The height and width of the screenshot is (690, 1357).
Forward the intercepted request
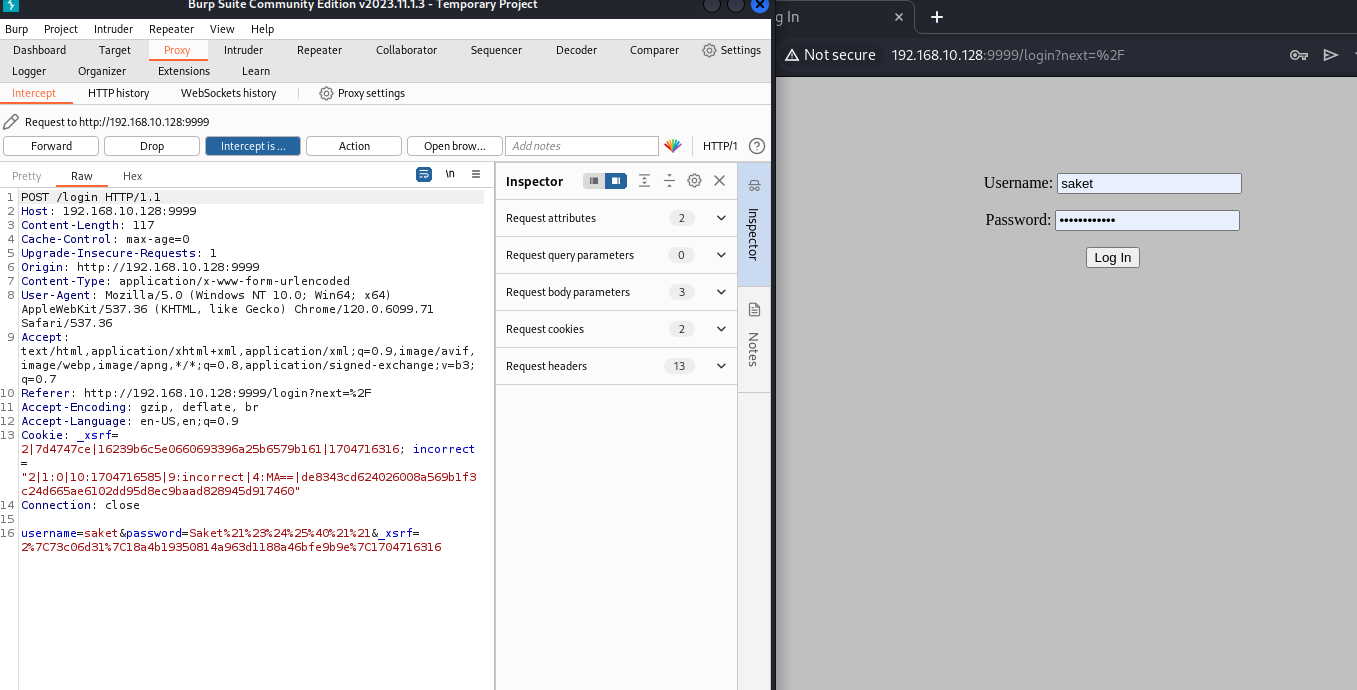click(x=51, y=146)
